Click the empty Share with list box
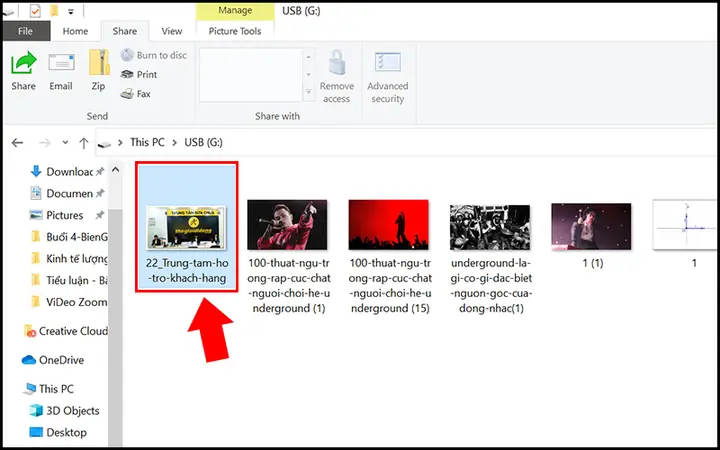Image resolution: width=720 pixels, height=450 pixels. pyautogui.click(x=251, y=75)
